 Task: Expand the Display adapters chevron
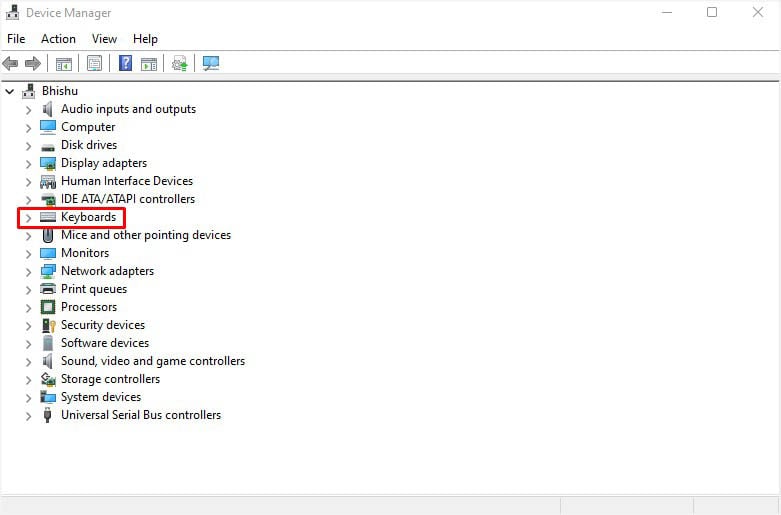pyautogui.click(x=28, y=164)
